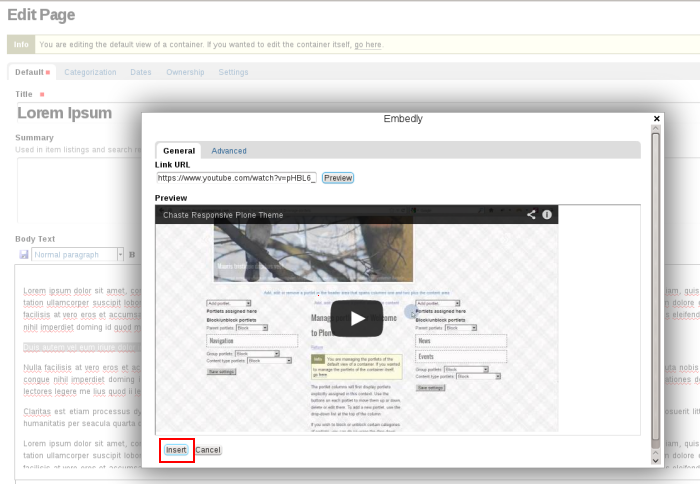Open the Categorization tab
The width and height of the screenshot is (700, 484).
pyautogui.click(x=90, y=72)
